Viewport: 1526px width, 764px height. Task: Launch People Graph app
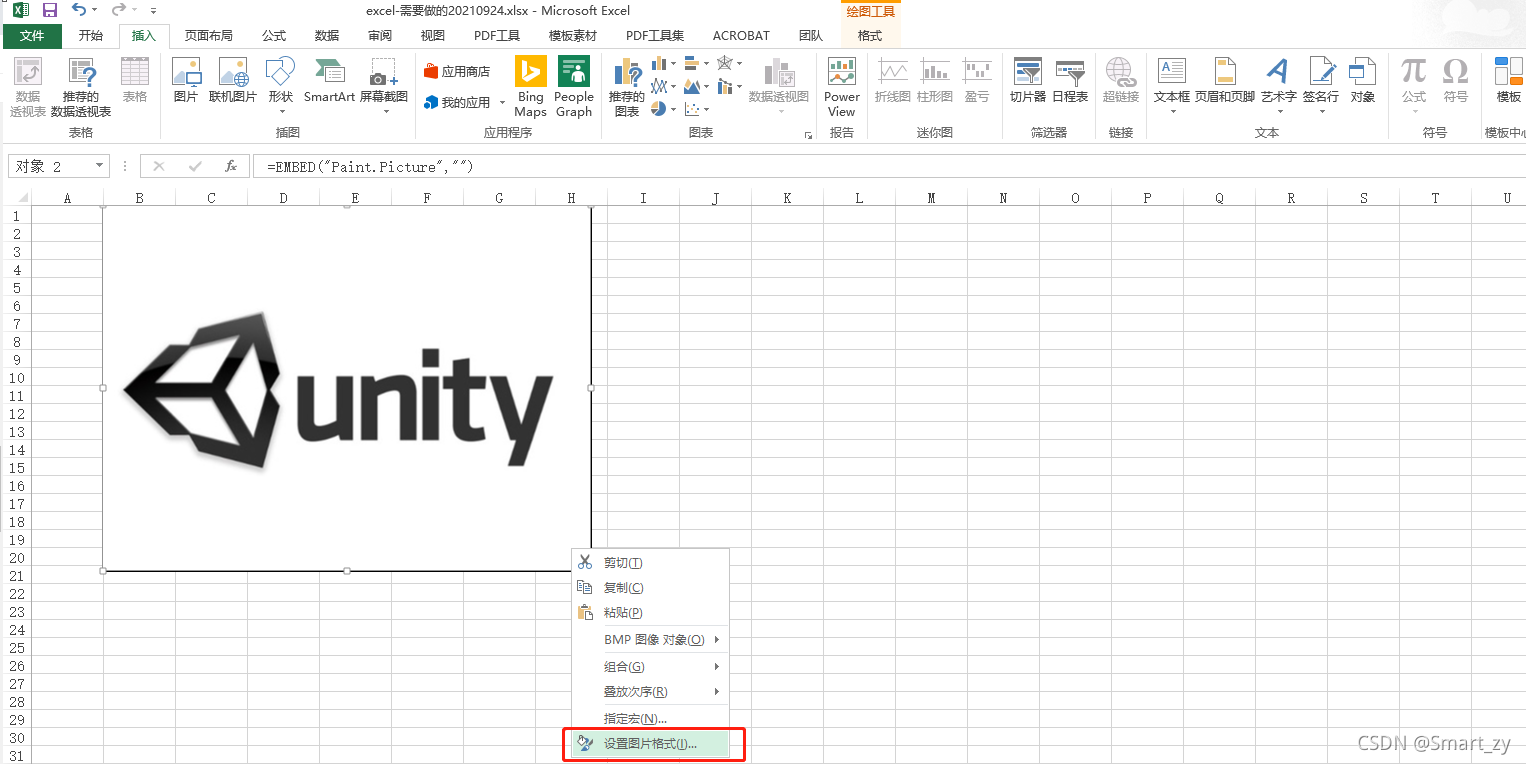(574, 87)
